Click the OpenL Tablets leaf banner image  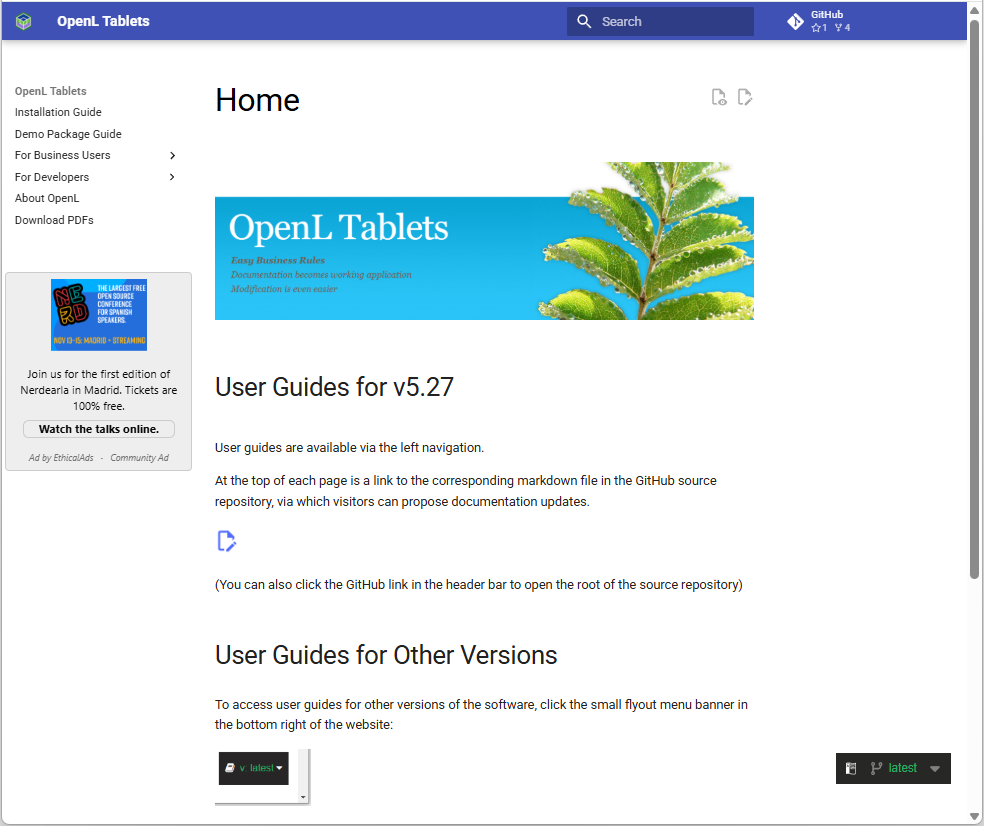tap(484, 241)
